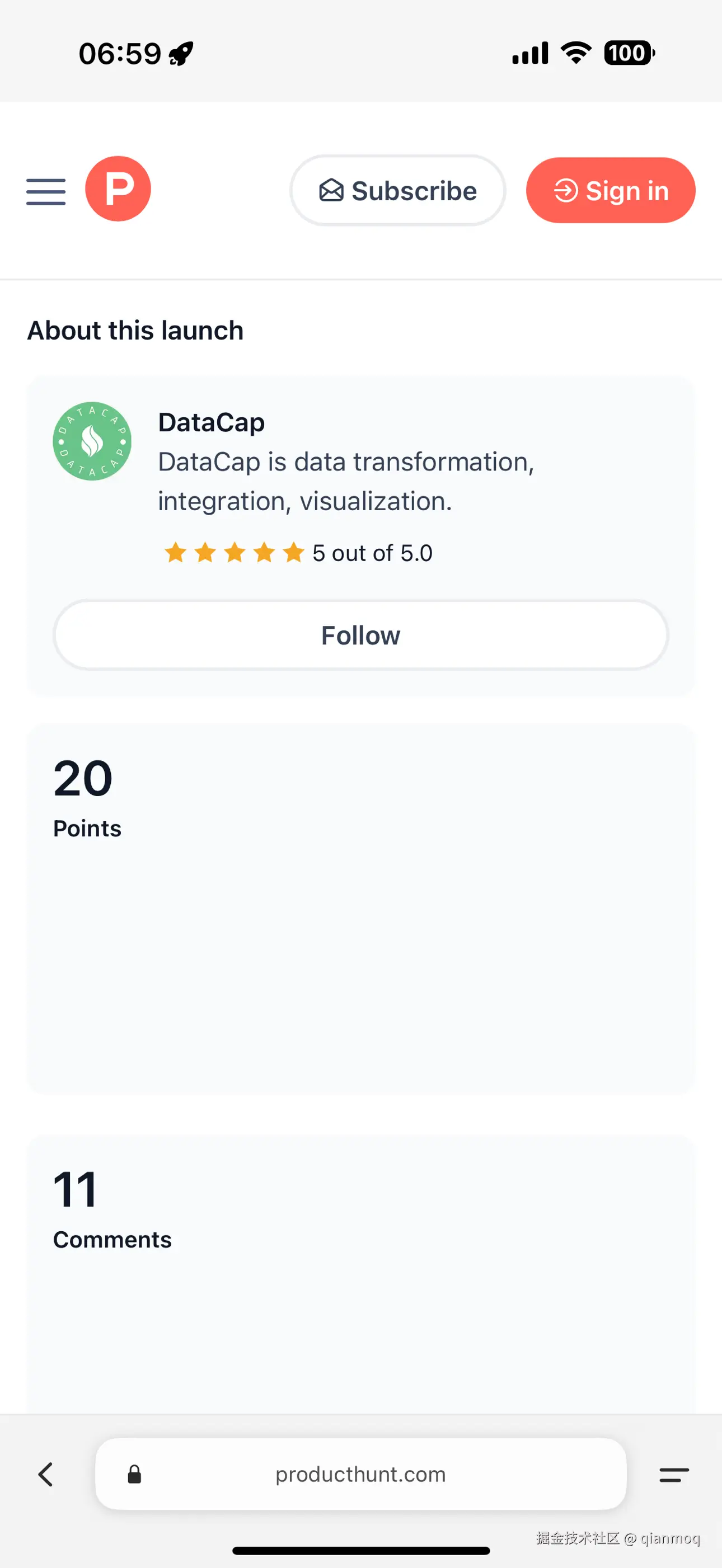The height and width of the screenshot is (1568, 722).
Task: Tap the browser back arrow
Action: coord(46,1473)
